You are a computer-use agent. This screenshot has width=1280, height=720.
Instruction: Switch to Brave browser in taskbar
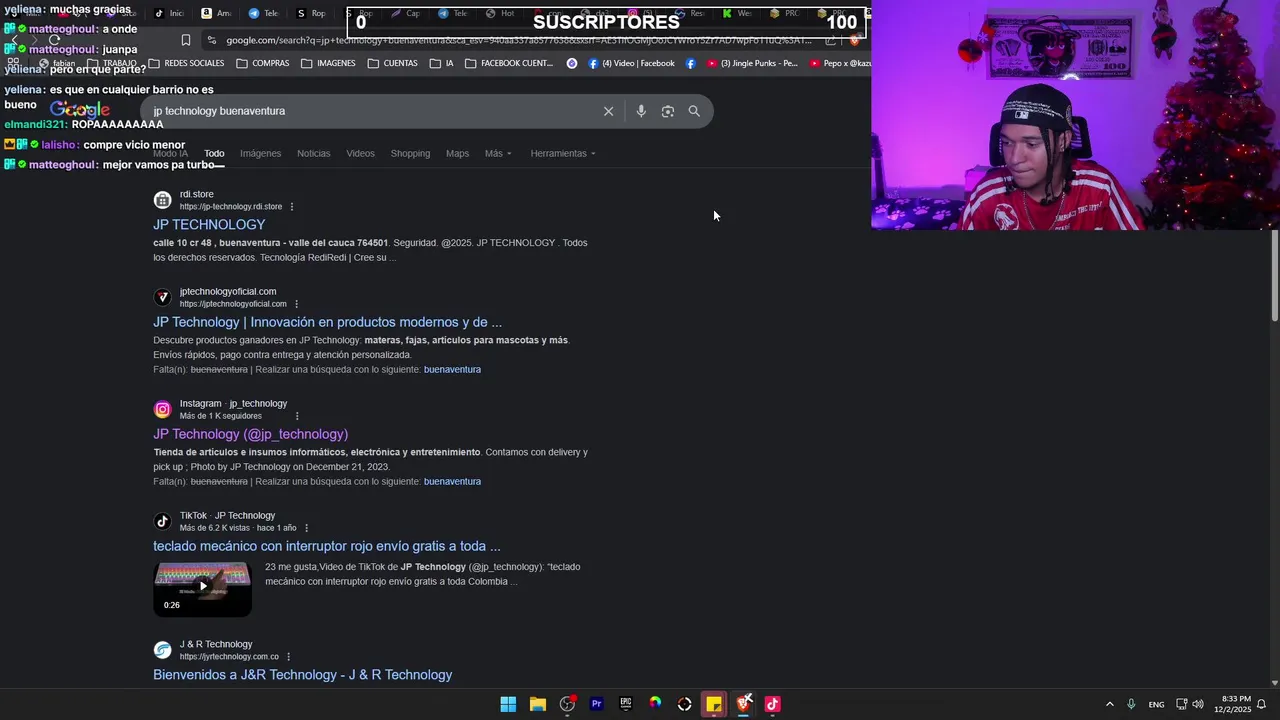tap(743, 704)
